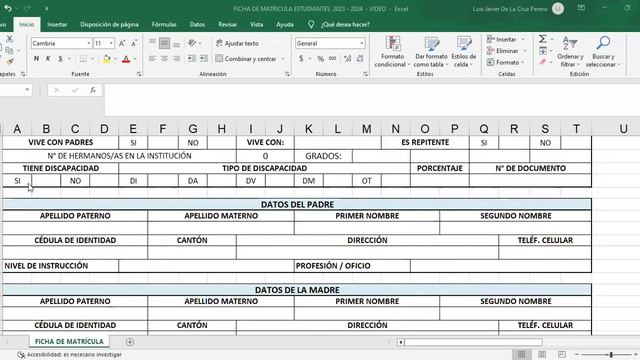Align text right icon
This screenshot has width=640, height=360.
pyautogui.click(x=176, y=59)
